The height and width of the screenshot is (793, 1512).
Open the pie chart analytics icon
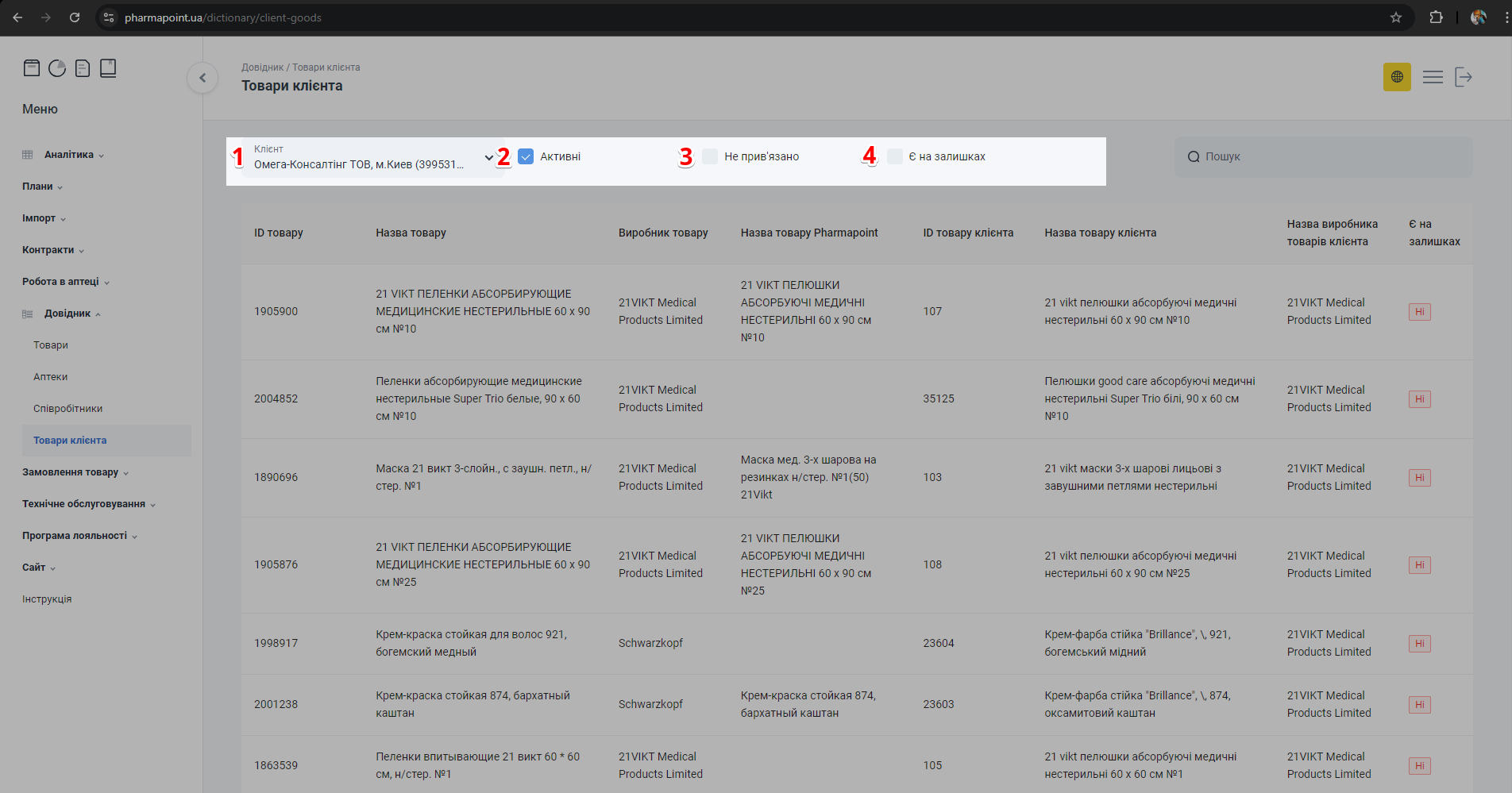(x=57, y=68)
